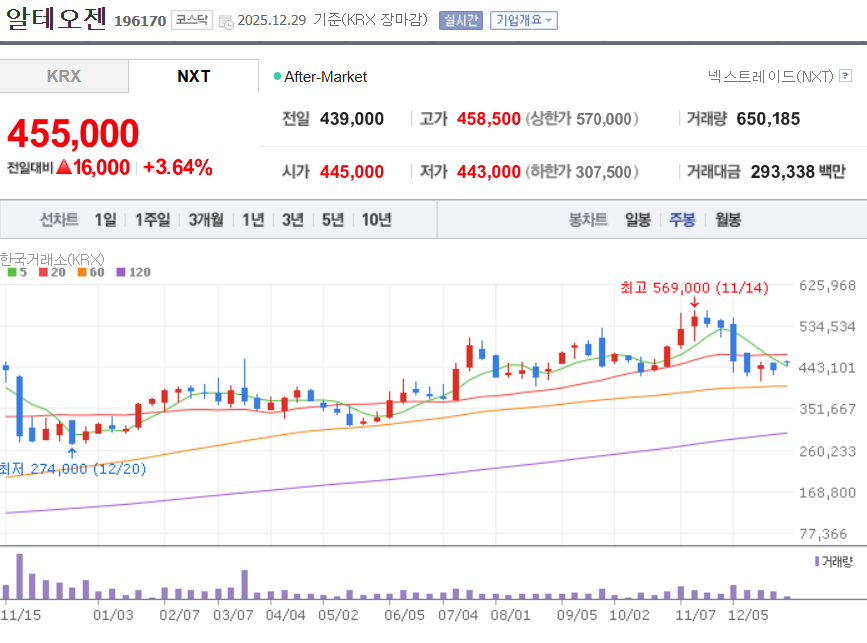Click the 상한가 570,000 upper limit text
This screenshot has width=867, height=643.
pyautogui.click(x=582, y=119)
